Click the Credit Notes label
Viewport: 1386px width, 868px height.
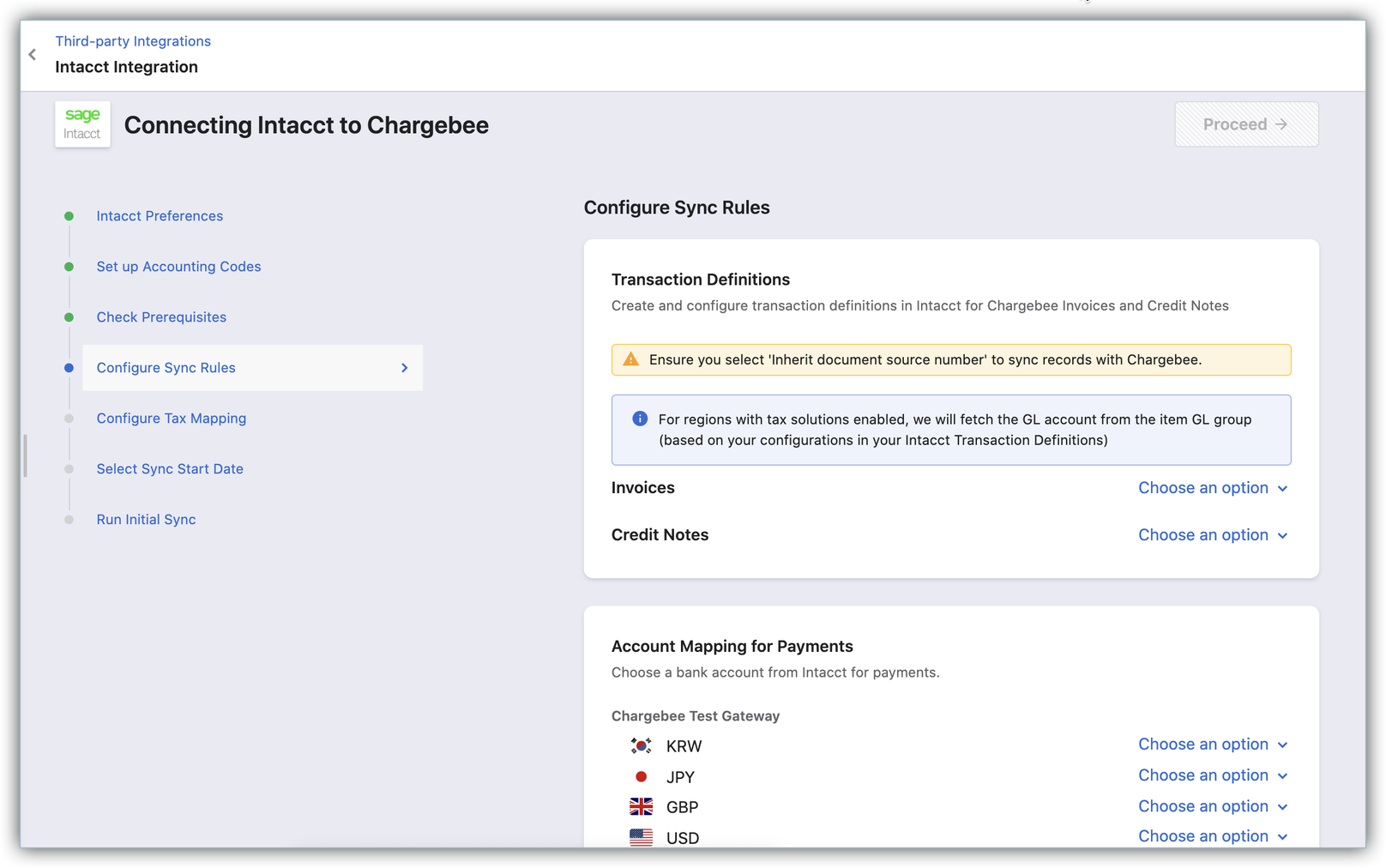tap(660, 535)
